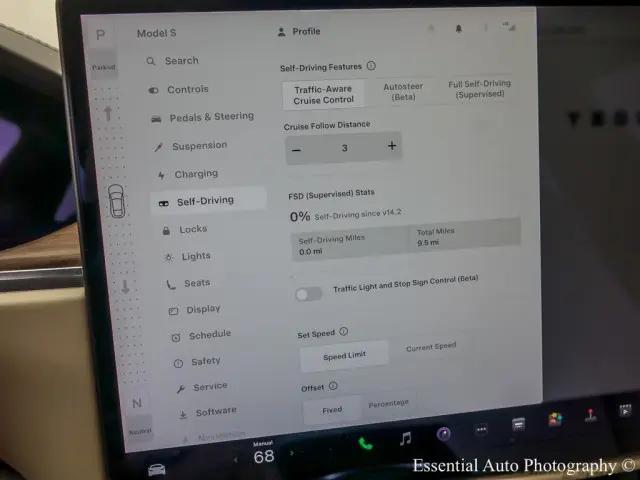640x480 pixels.
Task: Choose Speed Limit for Set Speed
Action: pyautogui.click(x=344, y=356)
